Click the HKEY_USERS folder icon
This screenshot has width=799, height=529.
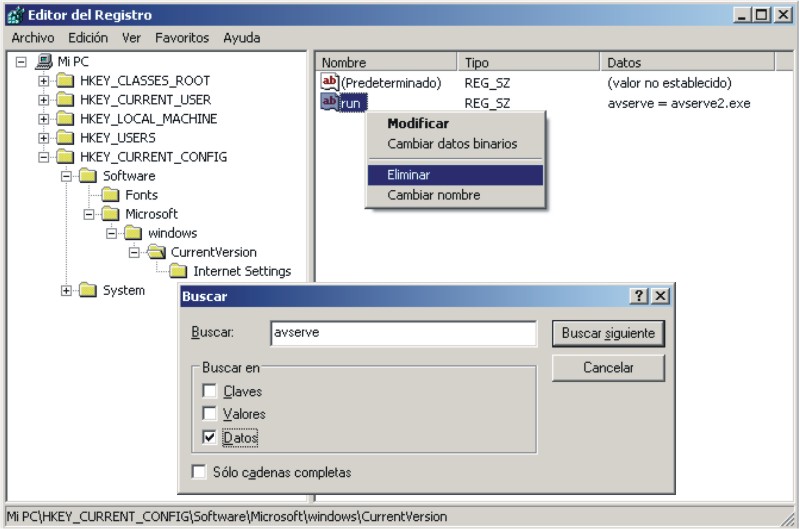[x=65, y=138]
